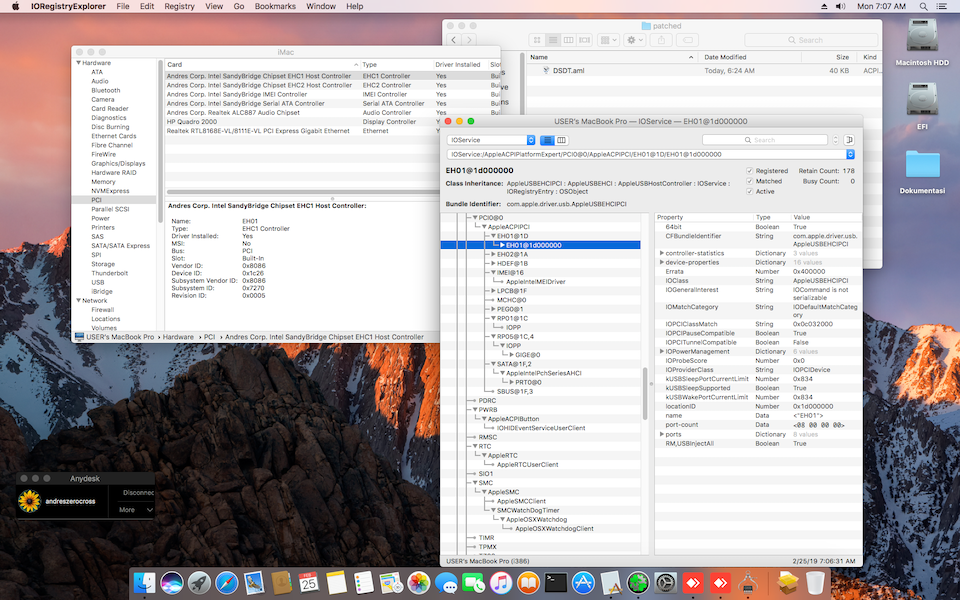
Task: Switch IORegistryExplorer to column browser view
Action: pos(561,140)
